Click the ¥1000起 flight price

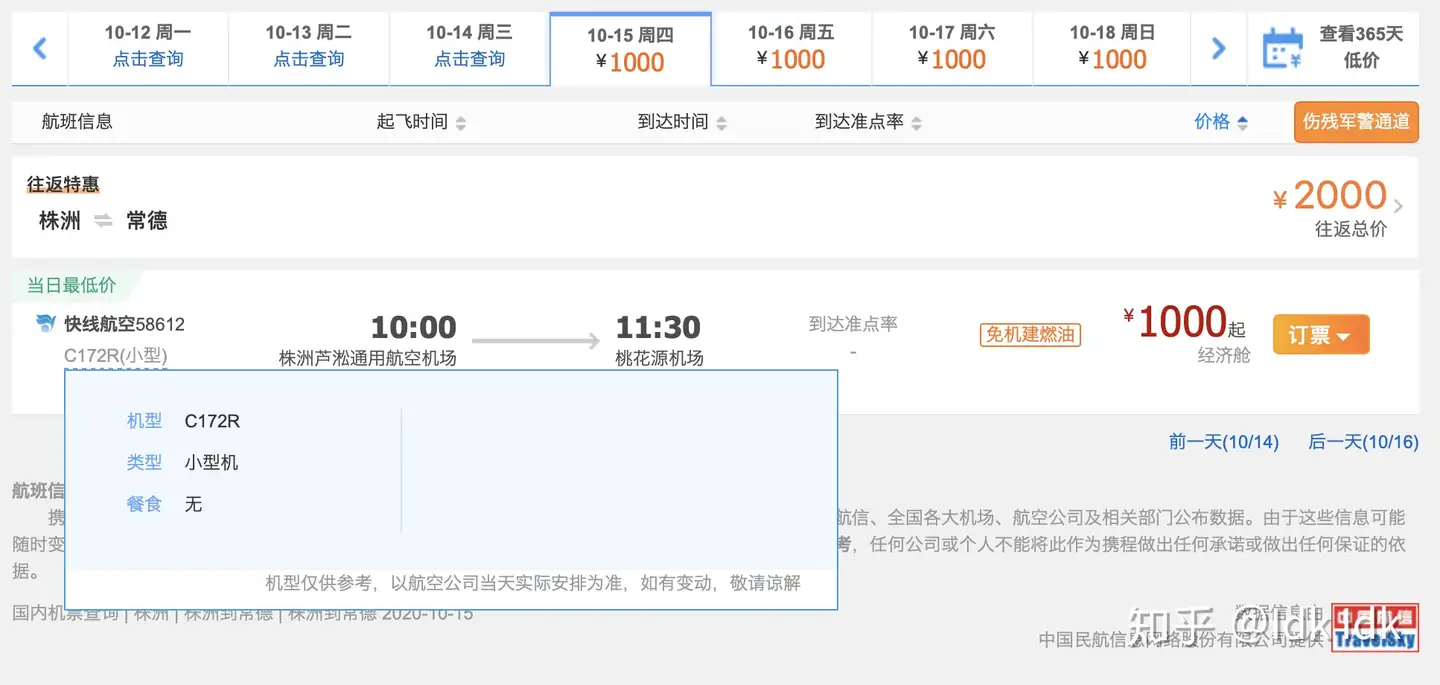[x=1185, y=323]
